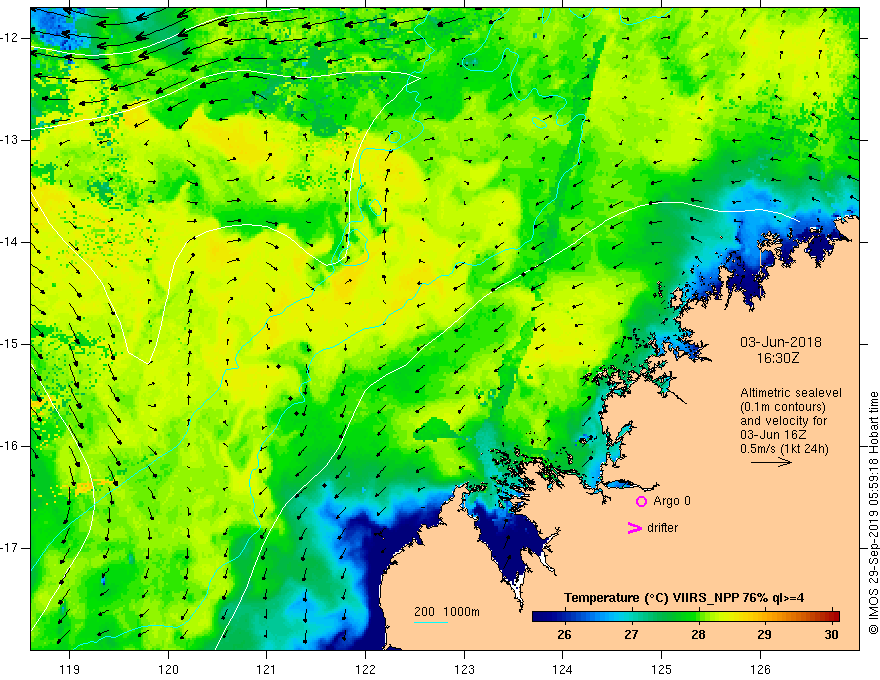
Task: Click the 'Altimetric sealevel' caption line
Action: pyautogui.click(x=791, y=393)
